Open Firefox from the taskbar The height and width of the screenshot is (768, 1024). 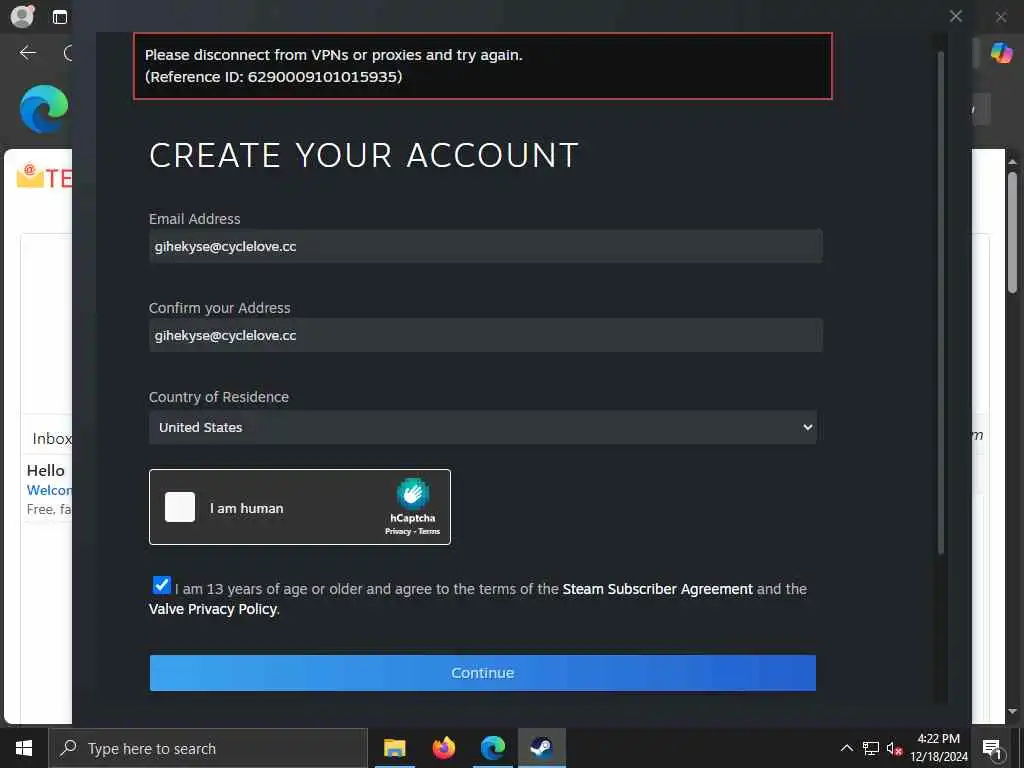pos(443,748)
